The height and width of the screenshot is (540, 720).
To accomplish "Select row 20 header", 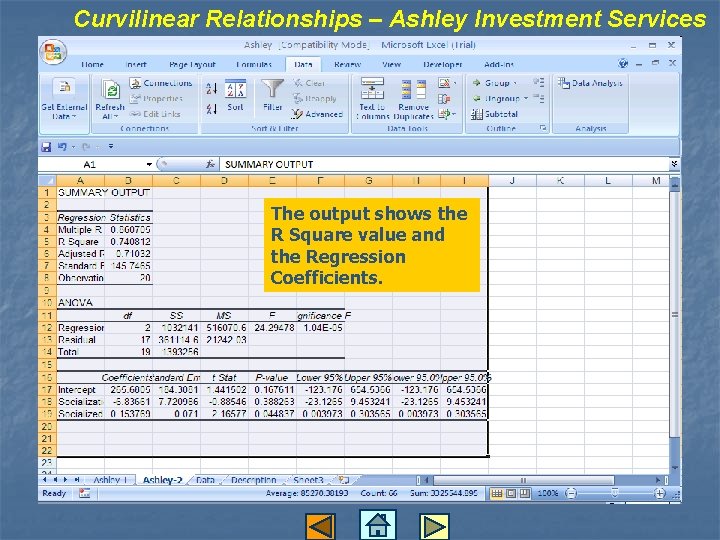I will coord(47,427).
